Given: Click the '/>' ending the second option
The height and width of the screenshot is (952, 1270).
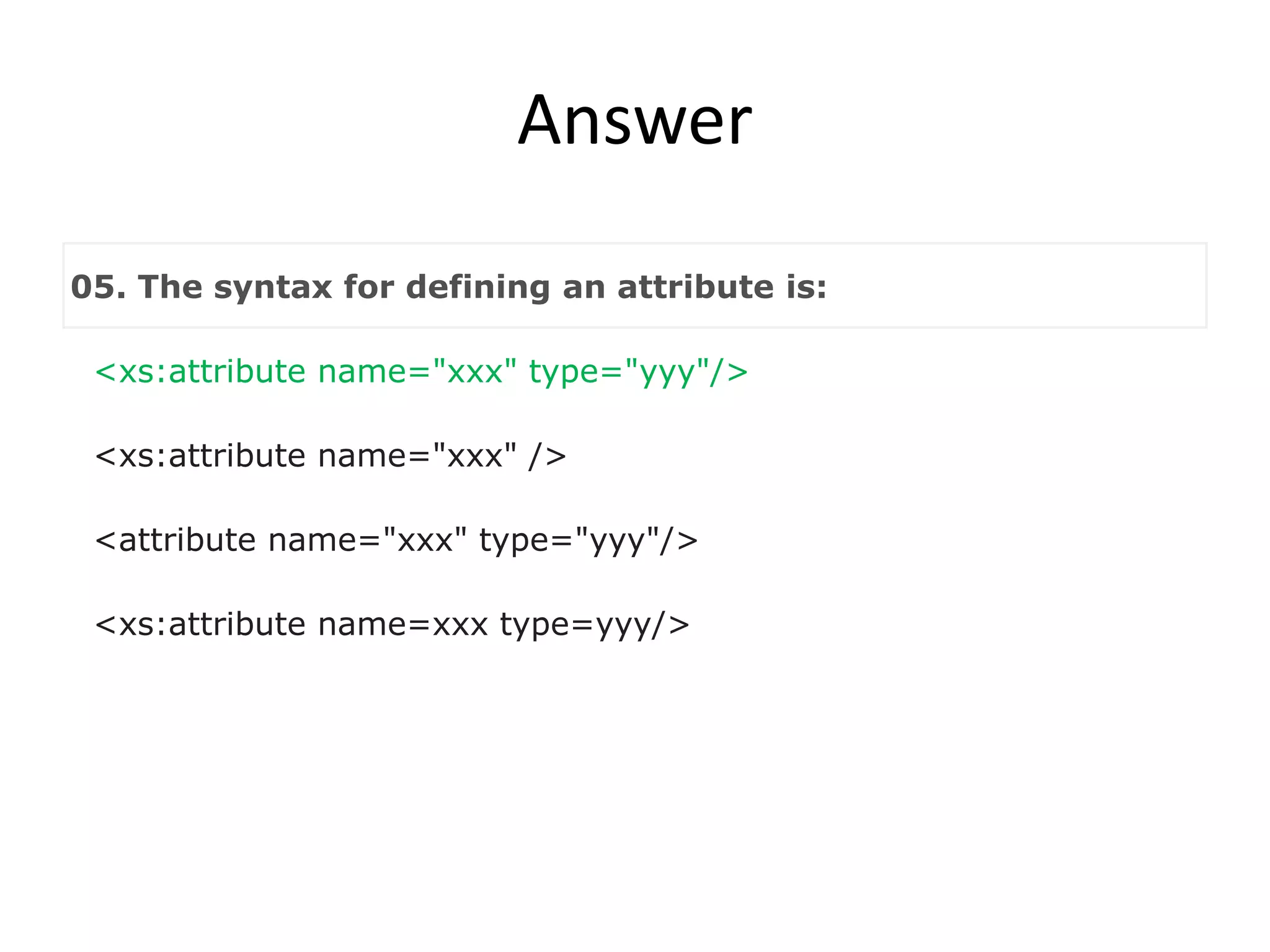Looking at the screenshot, I should [547, 457].
